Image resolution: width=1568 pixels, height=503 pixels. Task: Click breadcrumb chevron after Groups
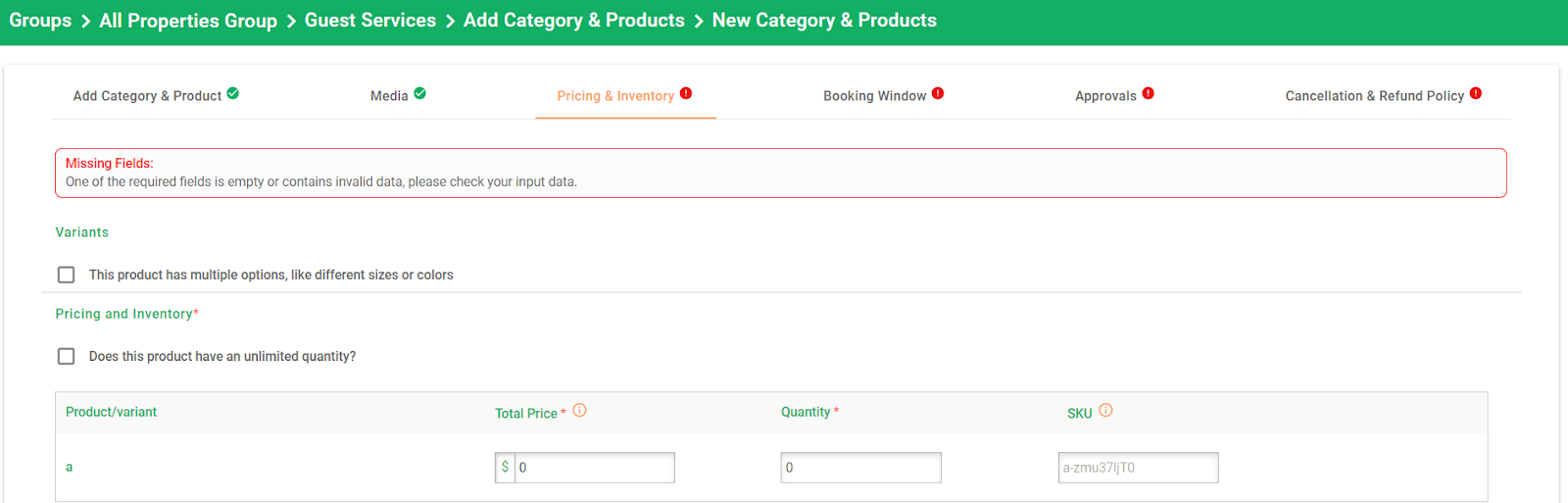pos(85,22)
